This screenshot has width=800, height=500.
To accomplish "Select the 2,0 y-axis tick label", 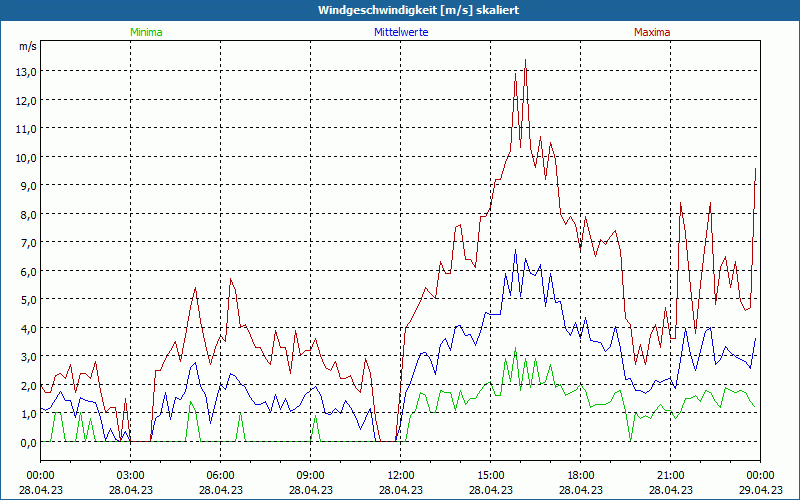I will pyautogui.click(x=26, y=385).
